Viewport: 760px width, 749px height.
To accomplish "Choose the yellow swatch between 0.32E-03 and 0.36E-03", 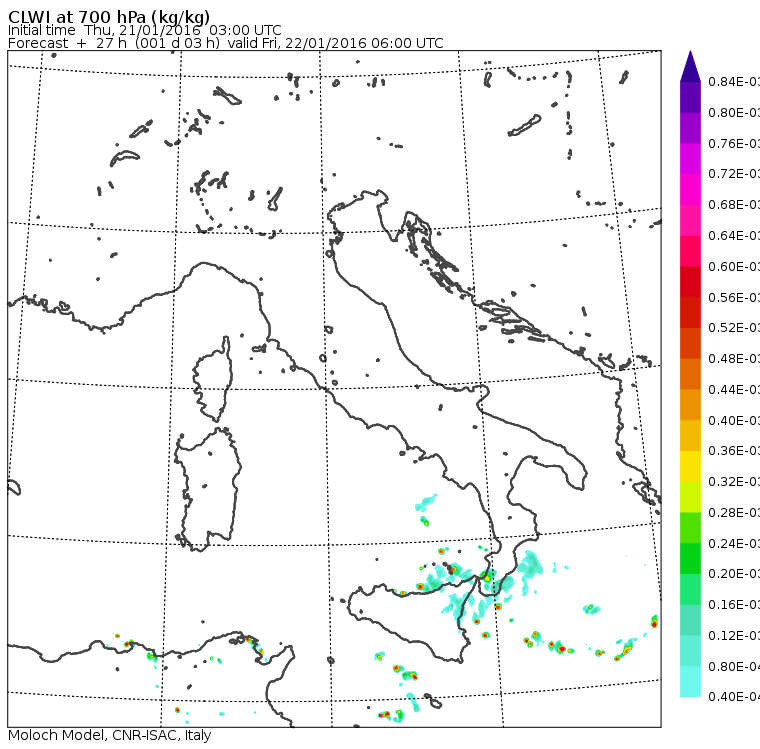I will pyautogui.click(x=690, y=466).
